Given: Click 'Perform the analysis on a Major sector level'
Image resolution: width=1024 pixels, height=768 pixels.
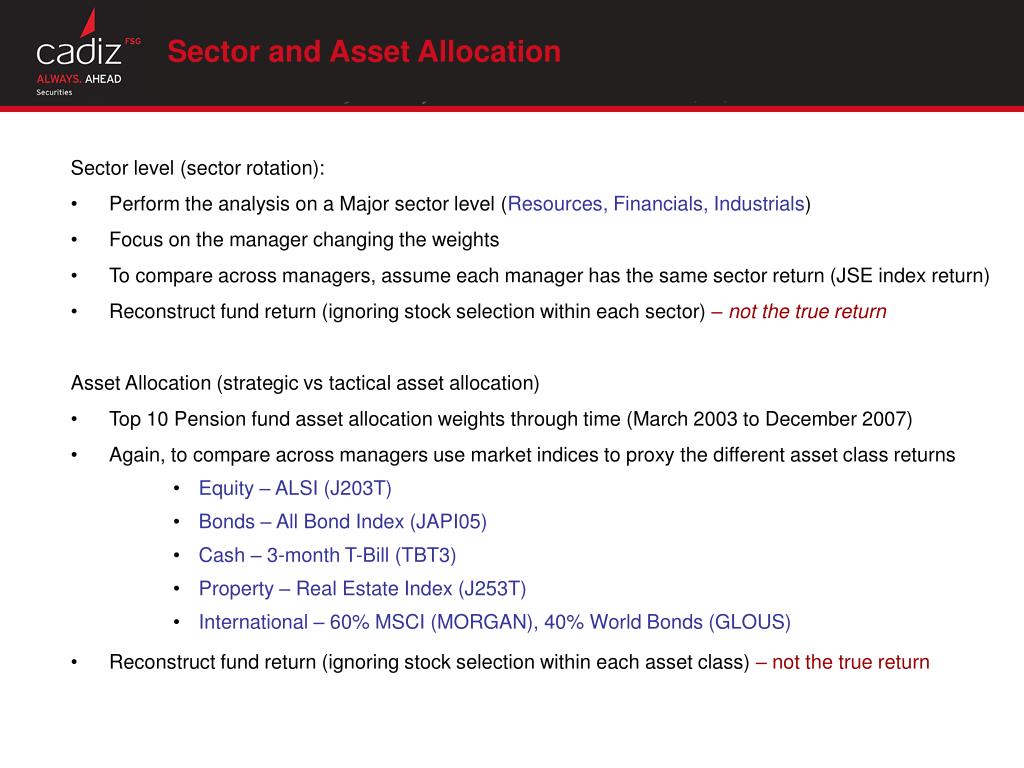Looking at the screenshot, I should coord(304,204).
